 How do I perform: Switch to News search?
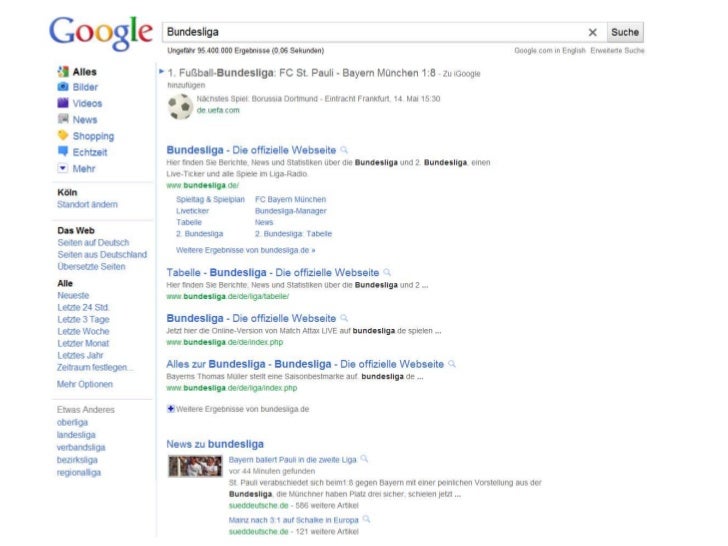click(x=85, y=119)
